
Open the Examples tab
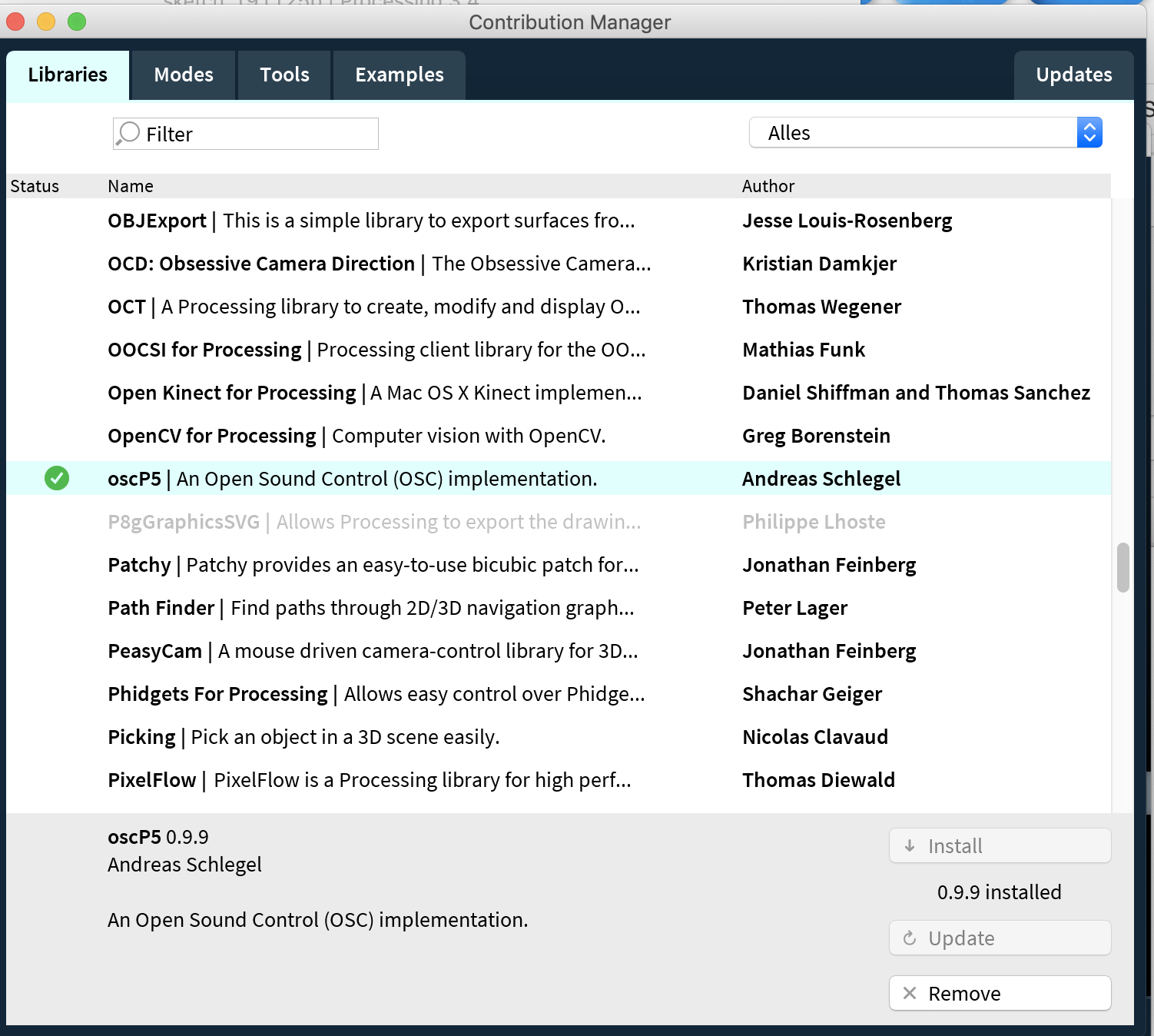(400, 75)
